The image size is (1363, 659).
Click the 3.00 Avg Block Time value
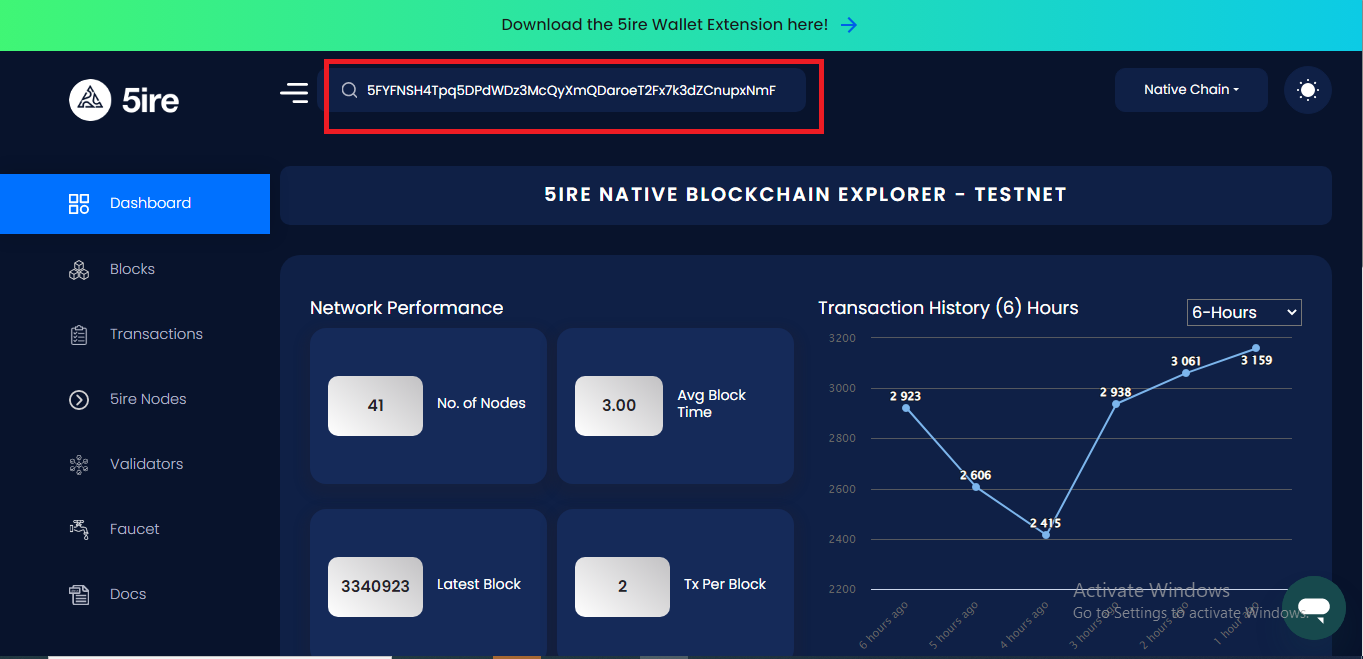[x=619, y=406]
